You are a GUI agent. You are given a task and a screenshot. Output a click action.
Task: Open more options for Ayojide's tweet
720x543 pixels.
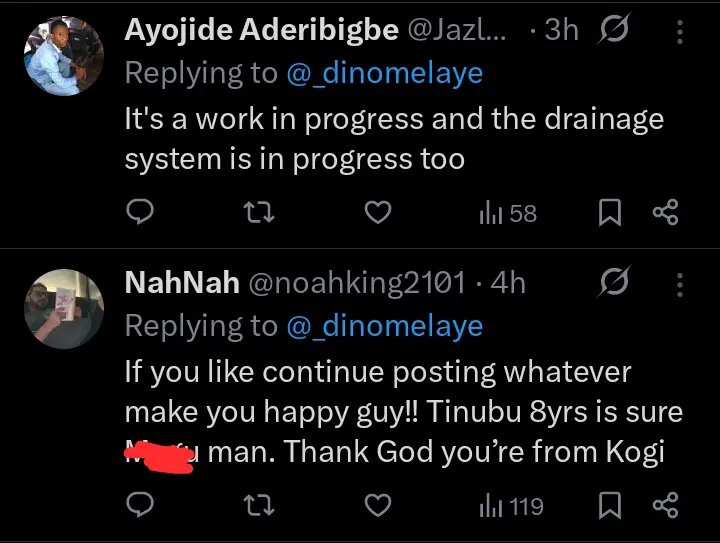(x=681, y=31)
